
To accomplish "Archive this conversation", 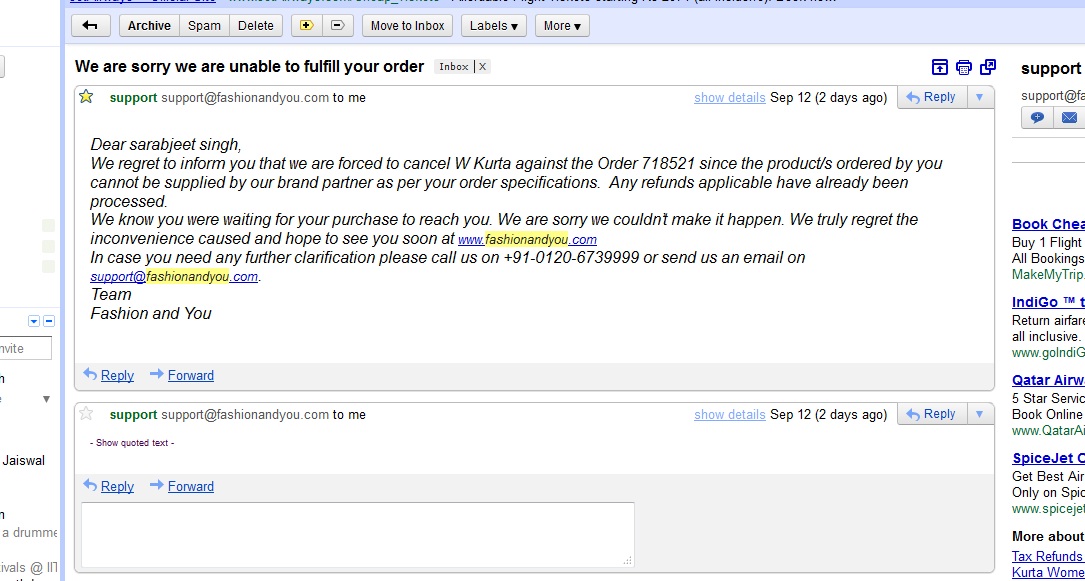I will (x=149, y=26).
